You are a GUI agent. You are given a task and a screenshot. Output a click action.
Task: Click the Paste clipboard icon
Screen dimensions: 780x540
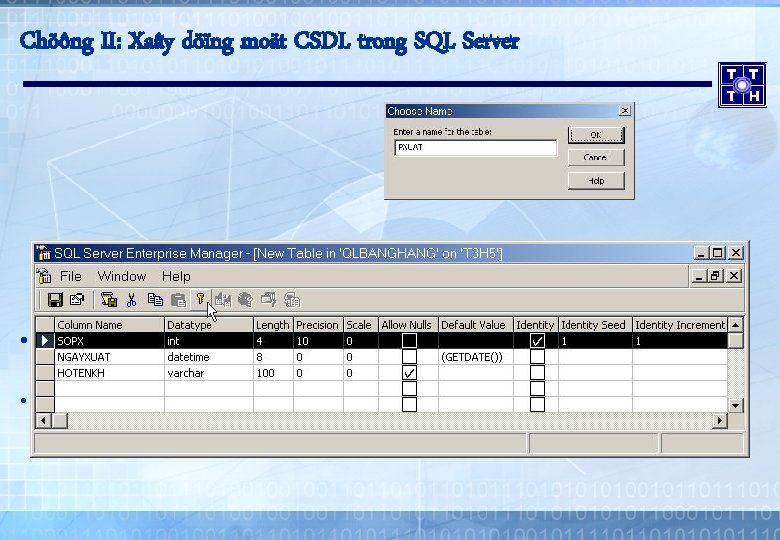coord(178,300)
